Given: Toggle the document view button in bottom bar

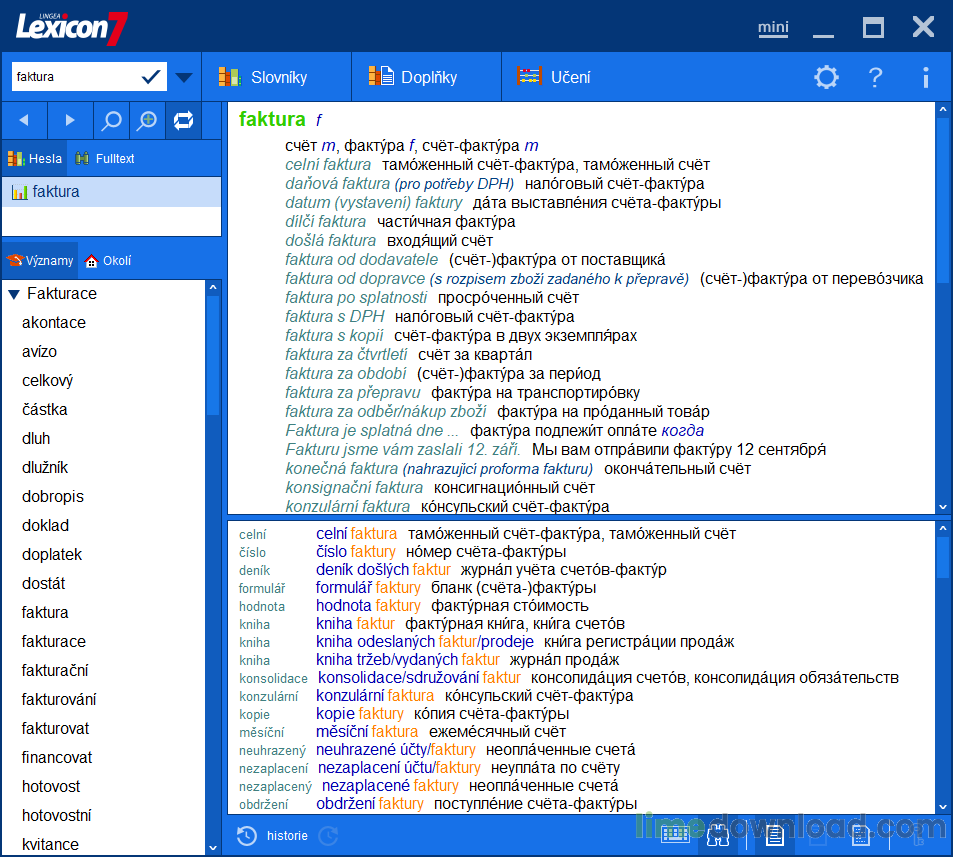Looking at the screenshot, I should (774, 834).
